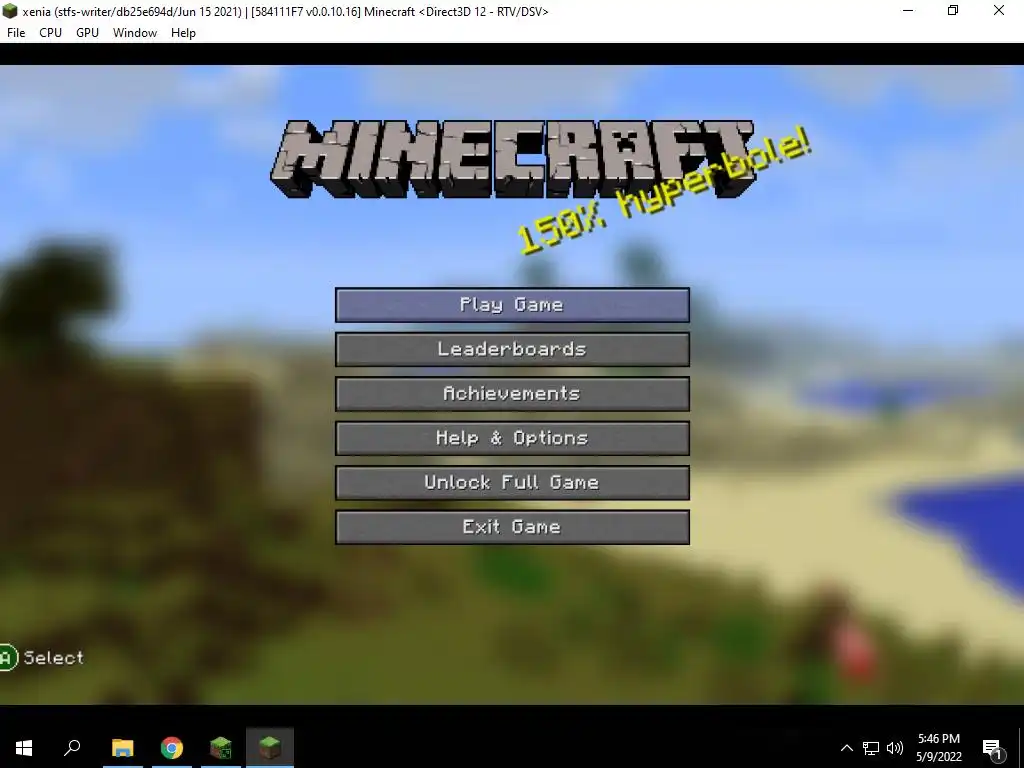Choose Exit Game
Viewport: 1024px width, 768px height.
click(512, 527)
